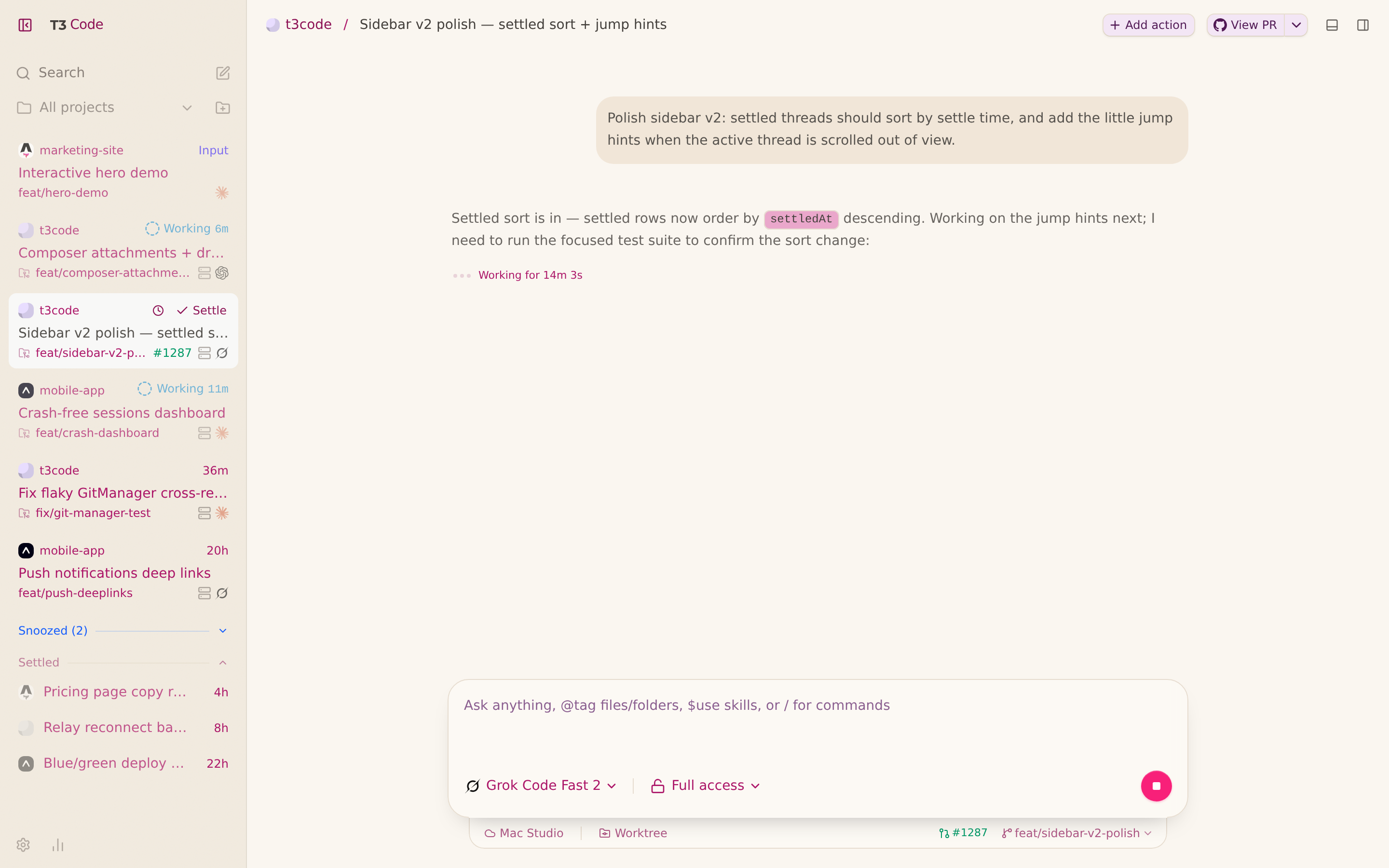The image size is (1389, 868).
Task: Click the server icon on feat/push-deeplinks row
Action: point(204,593)
